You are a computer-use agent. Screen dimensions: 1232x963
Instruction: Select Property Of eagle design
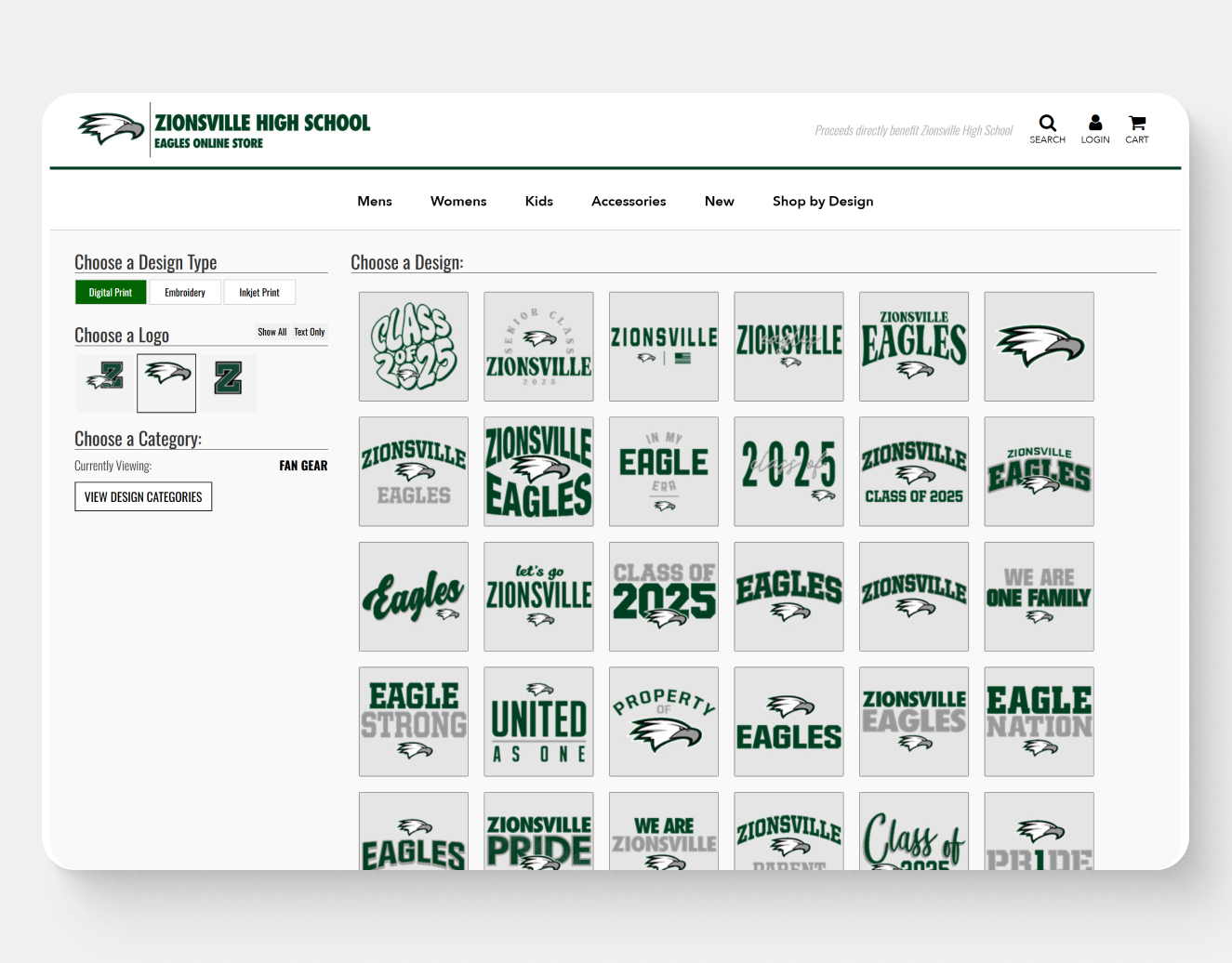(x=664, y=721)
